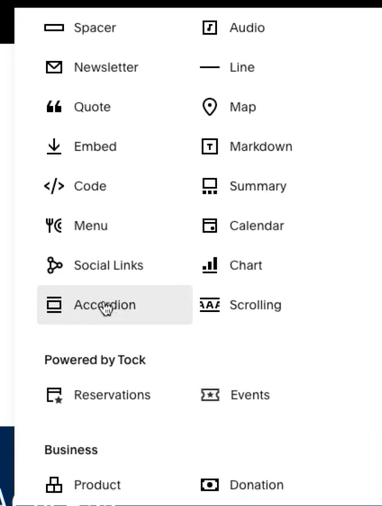
Task: Click the Chart bar graph icon
Action: pos(210,265)
